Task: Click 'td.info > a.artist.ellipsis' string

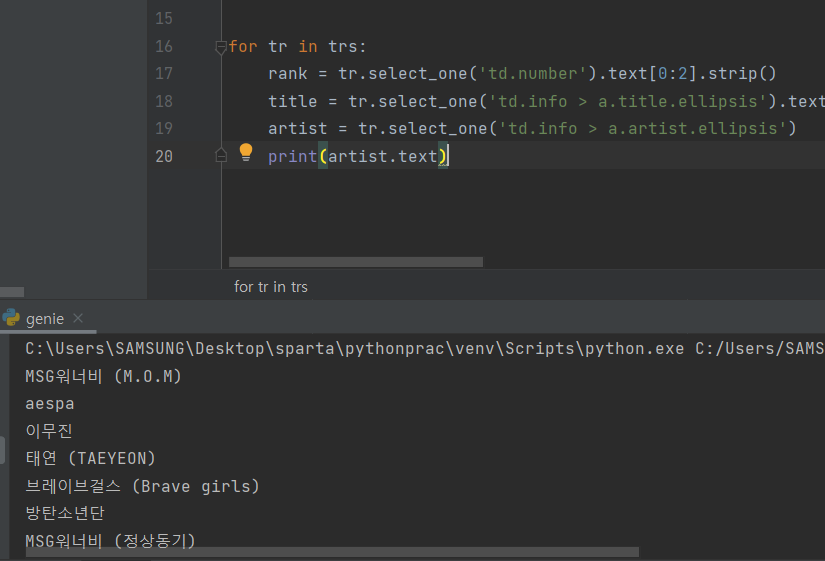Action: pyautogui.click(x=642, y=128)
